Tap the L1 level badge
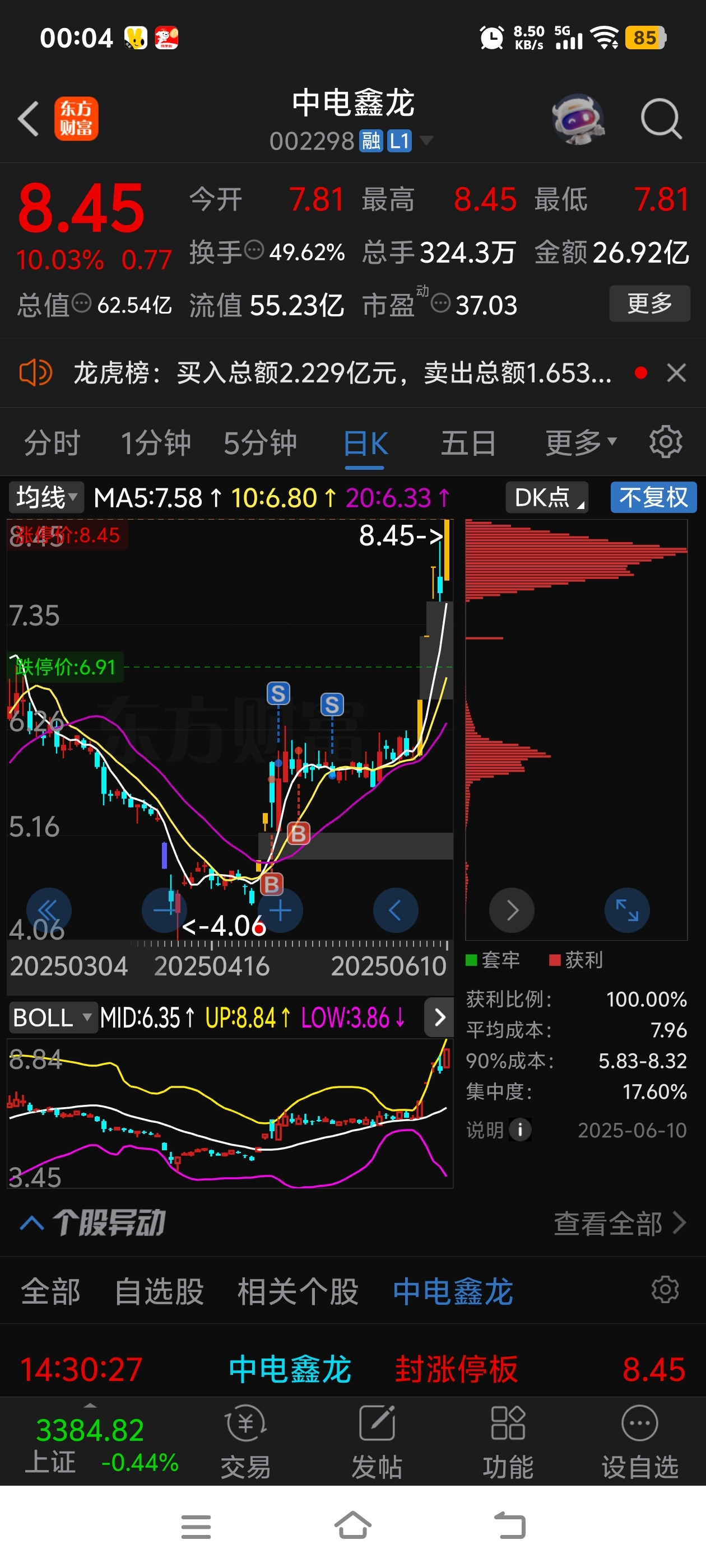Screen dimensions: 706x1568 (400, 141)
